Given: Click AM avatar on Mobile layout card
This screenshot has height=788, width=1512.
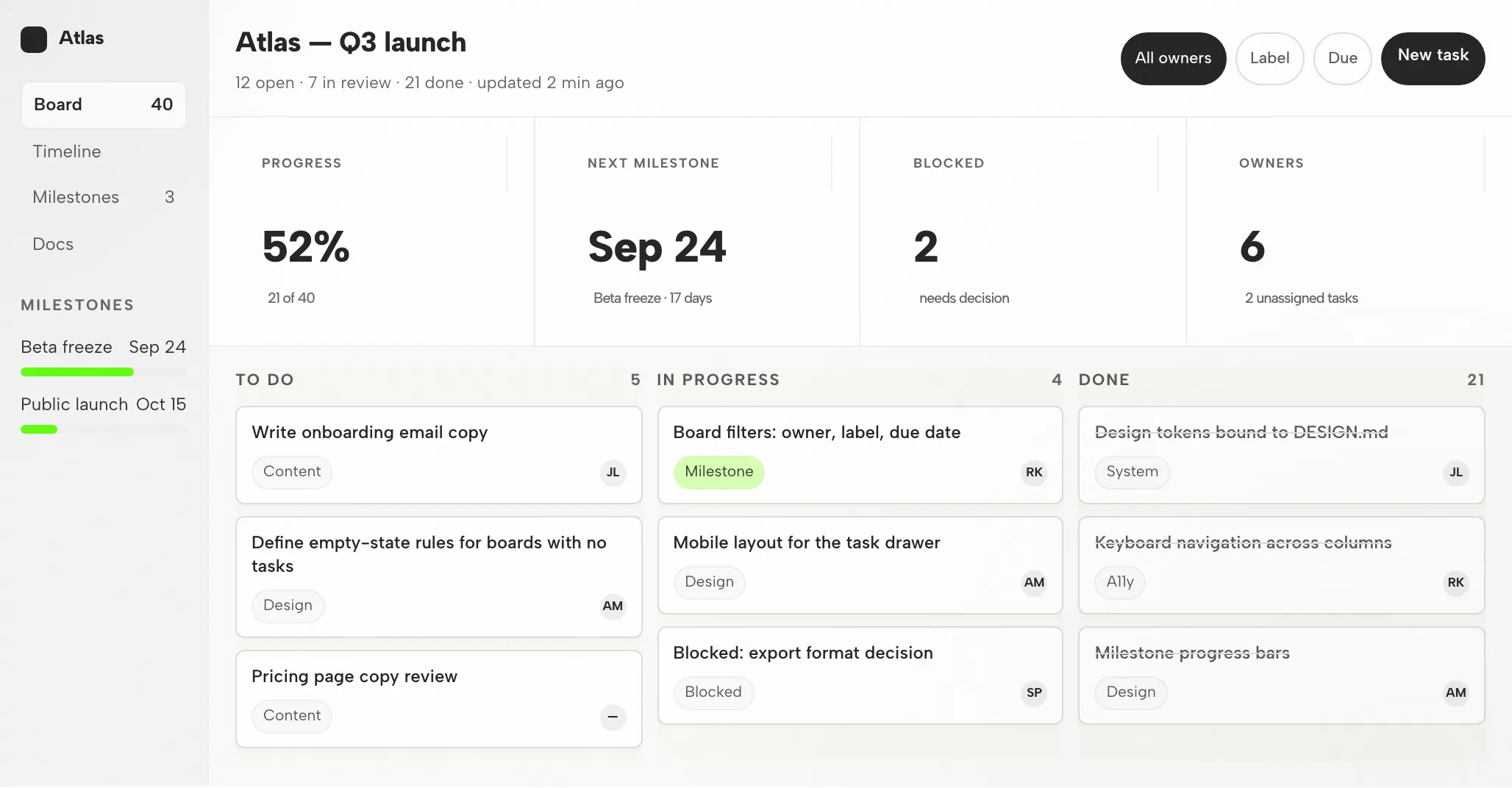Looking at the screenshot, I should [1034, 583].
